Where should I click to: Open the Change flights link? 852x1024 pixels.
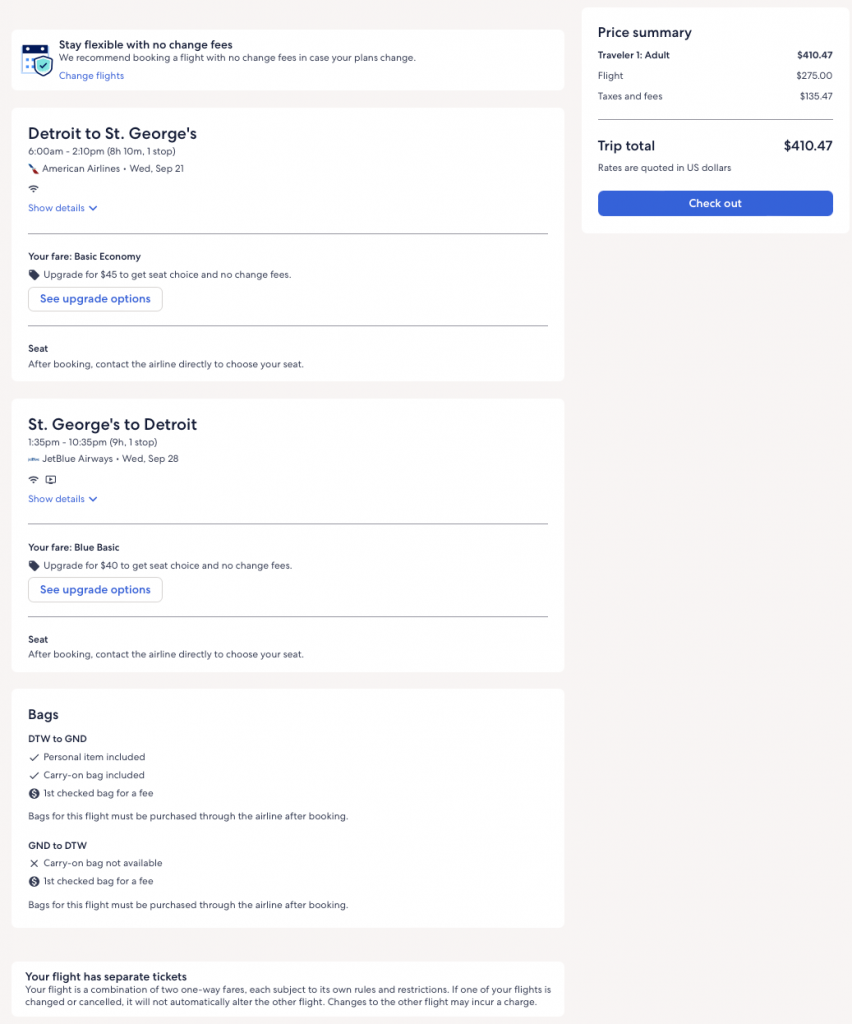(x=91, y=76)
